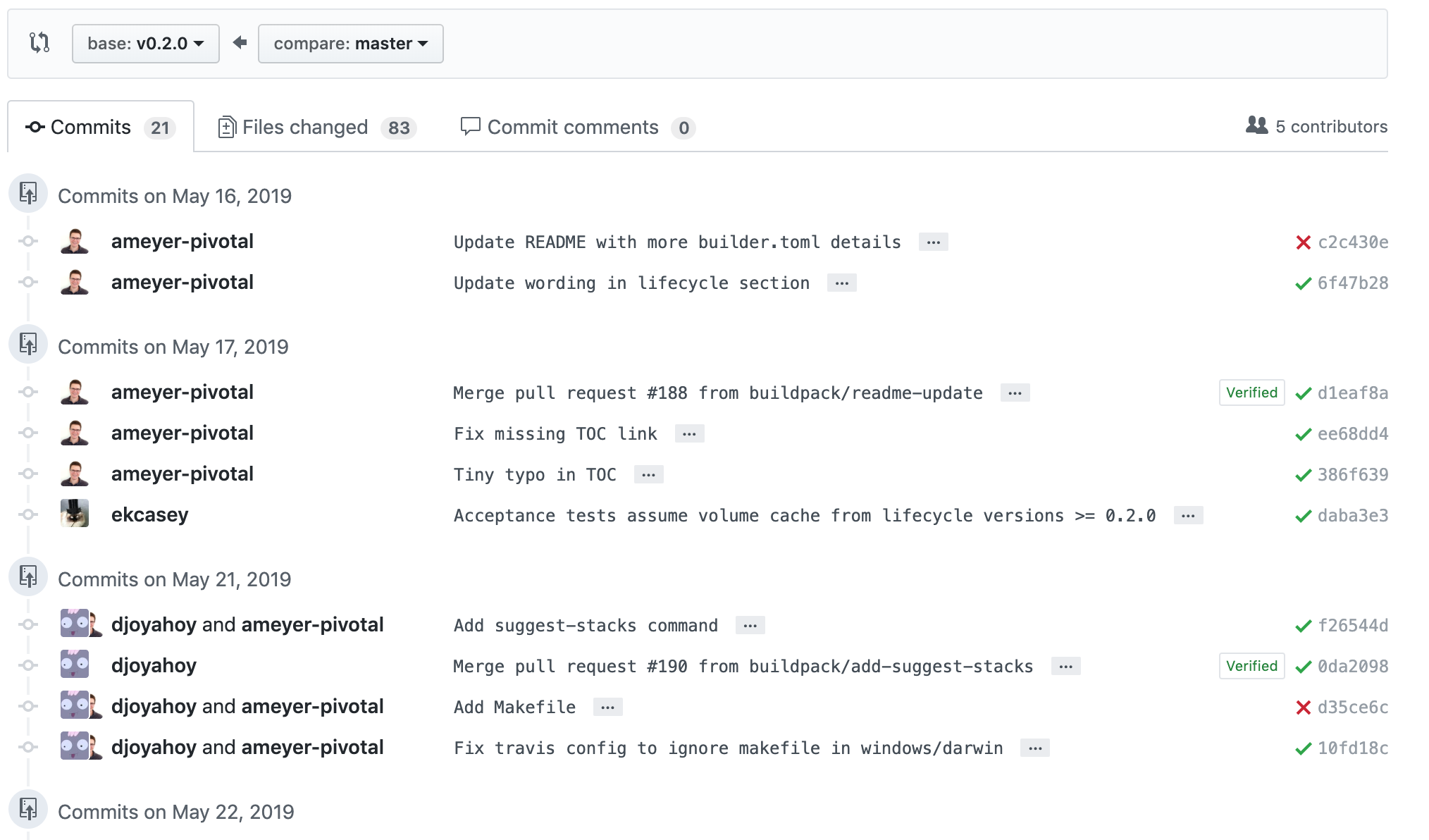Click the 5 contributors link

click(1330, 126)
